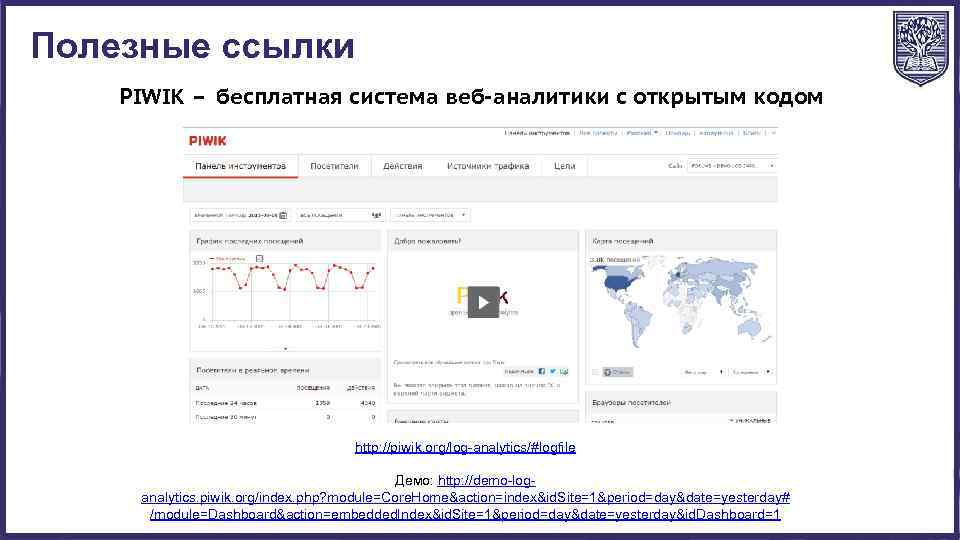Play the Piwik welcome video
Image resolution: width=960 pixels, height=540 pixels.
483,302
